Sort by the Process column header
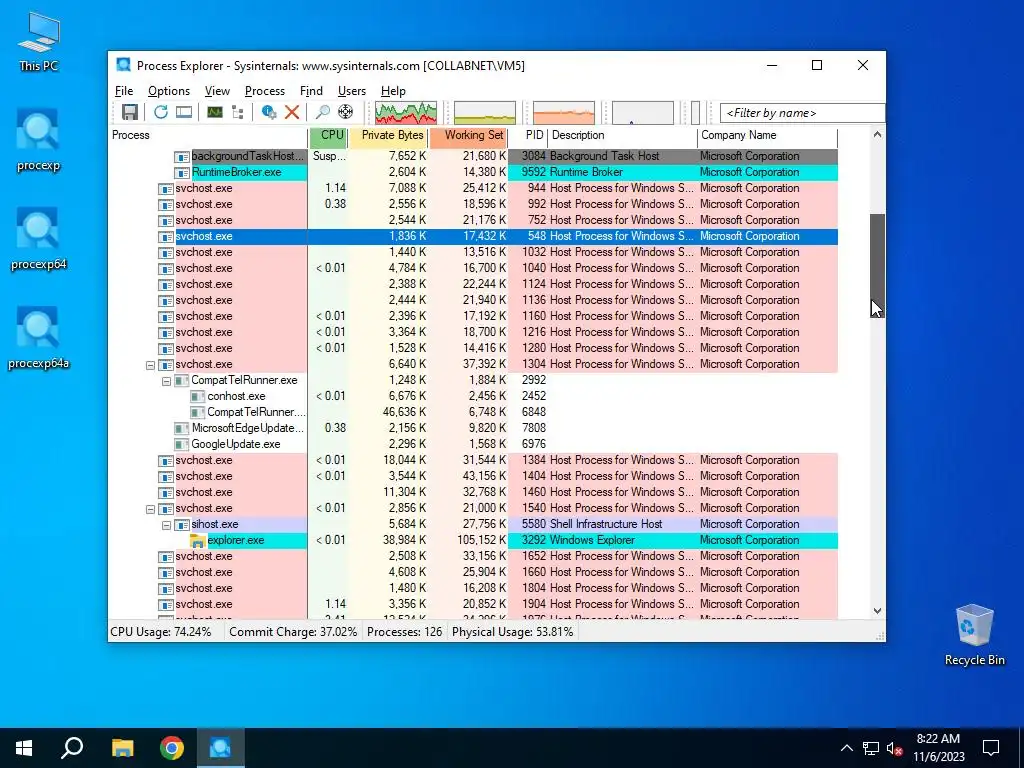Image resolution: width=1024 pixels, height=768 pixels. 208,136
